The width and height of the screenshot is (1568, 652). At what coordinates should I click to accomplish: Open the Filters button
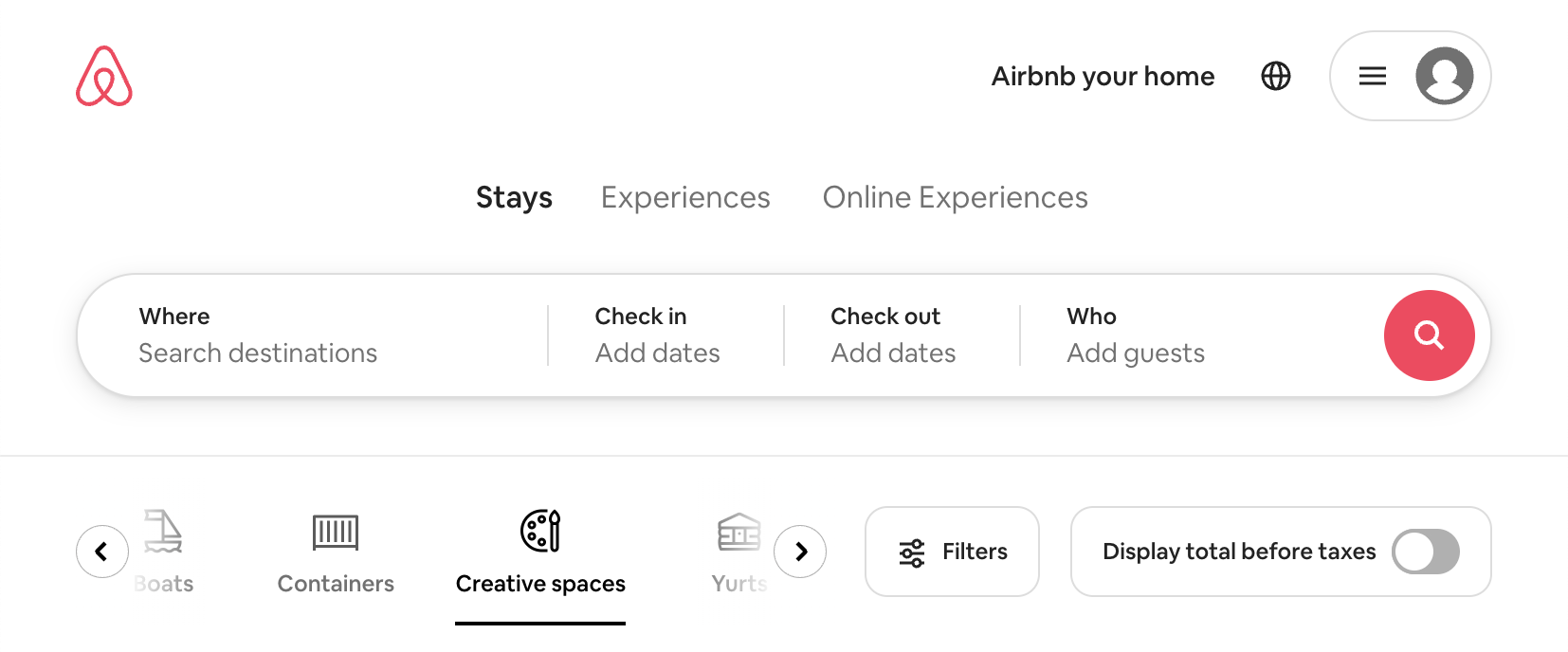click(x=952, y=552)
